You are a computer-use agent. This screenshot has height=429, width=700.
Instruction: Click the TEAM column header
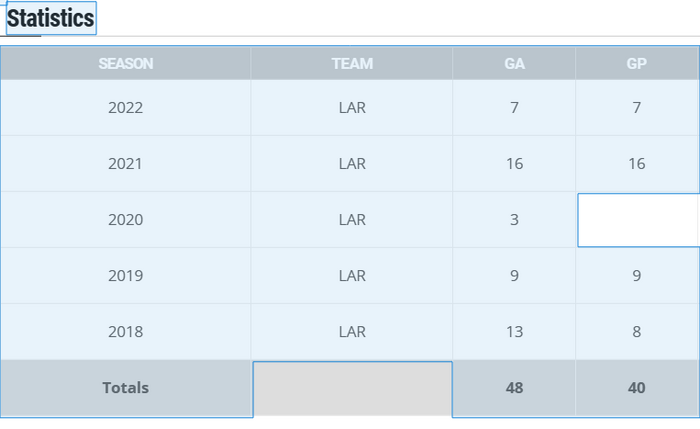tap(352, 63)
